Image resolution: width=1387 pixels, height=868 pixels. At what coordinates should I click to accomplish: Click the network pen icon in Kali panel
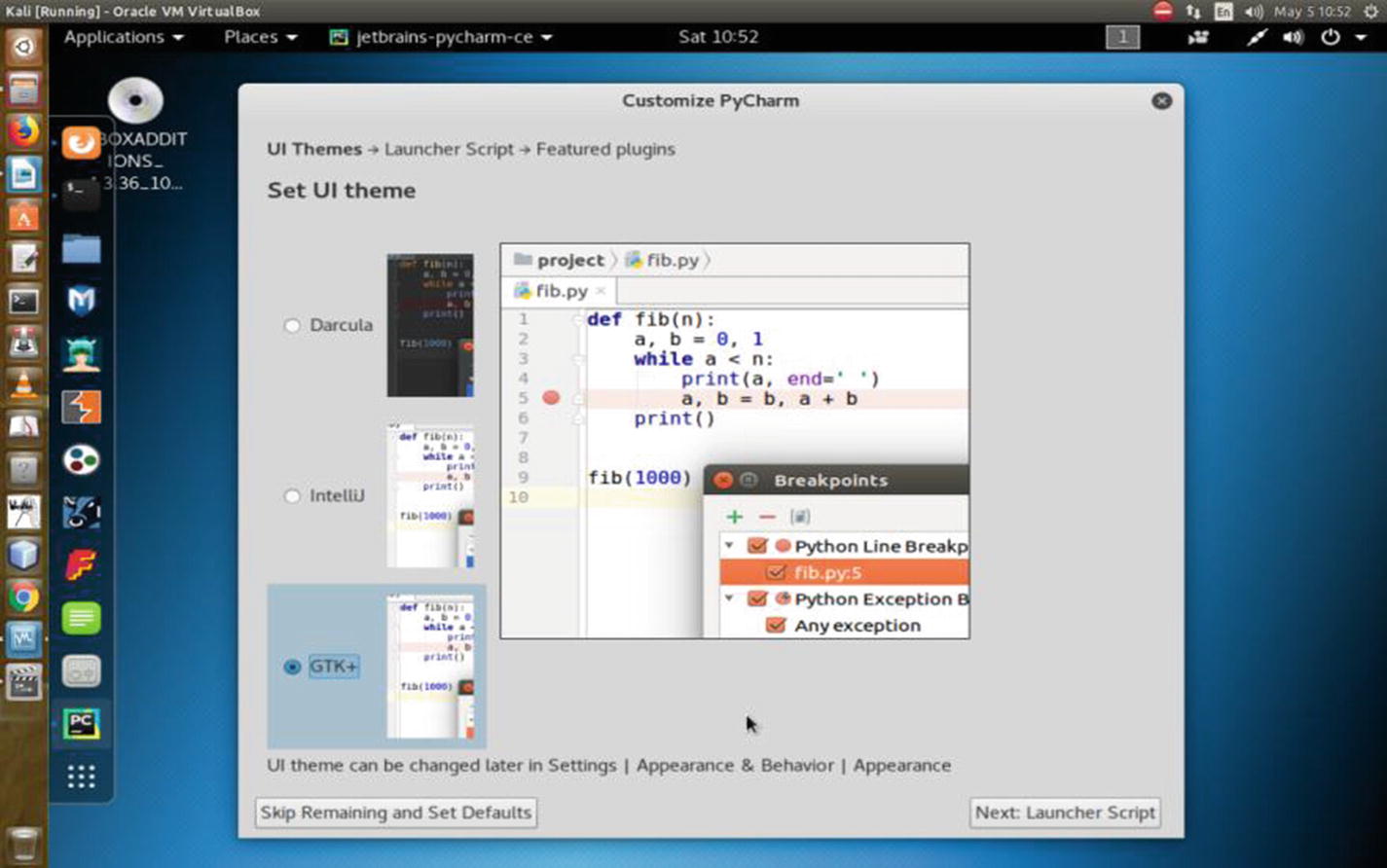1258,37
